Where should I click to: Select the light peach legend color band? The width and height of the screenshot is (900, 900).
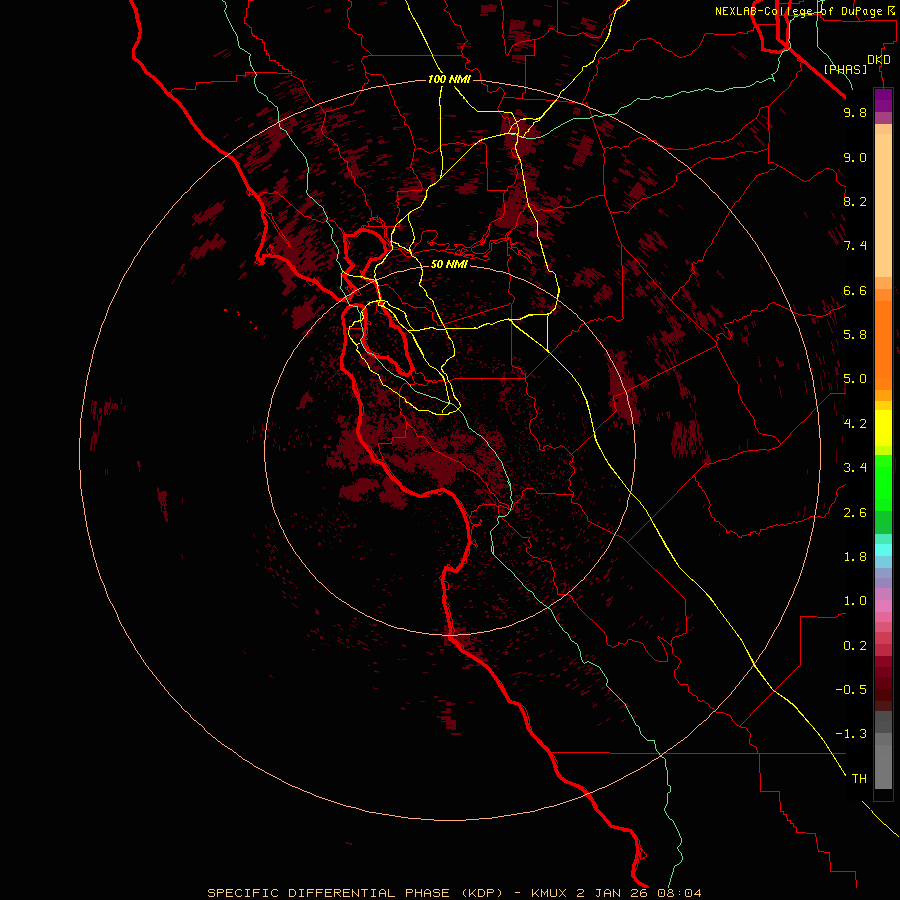(883, 205)
